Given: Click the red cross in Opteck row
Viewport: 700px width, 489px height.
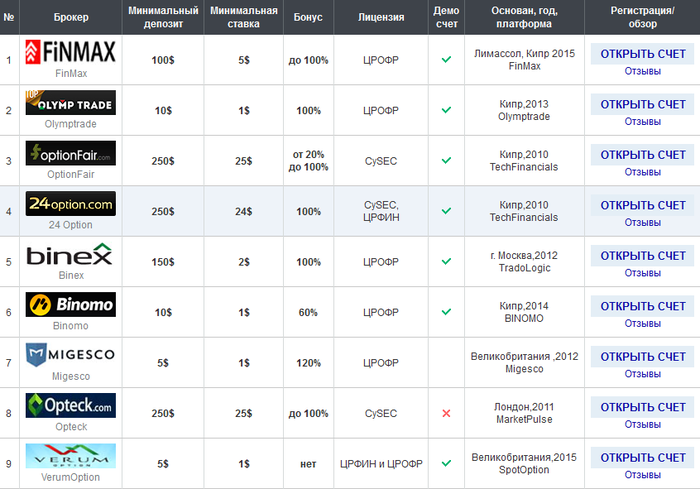Looking at the screenshot, I should [446, 413].
